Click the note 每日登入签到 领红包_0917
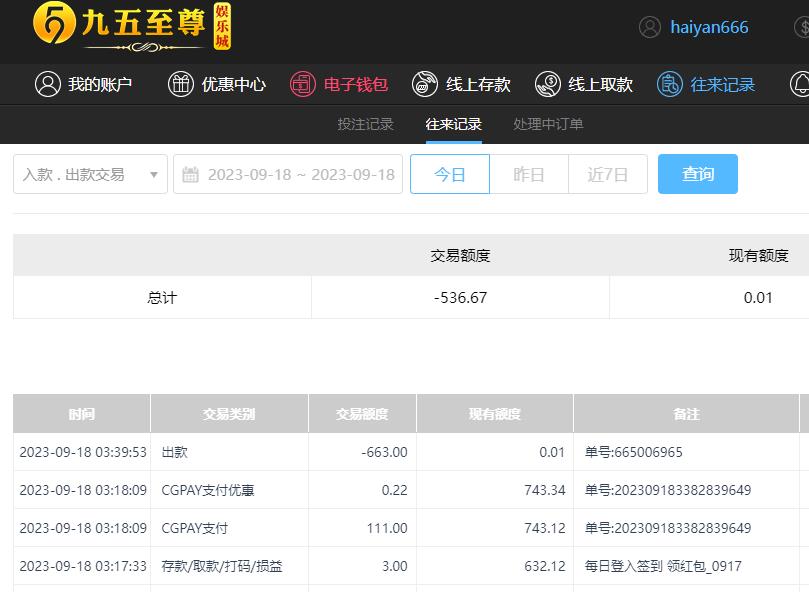Image resolution: width=809 pixels, height=592 pixels. 663,566
